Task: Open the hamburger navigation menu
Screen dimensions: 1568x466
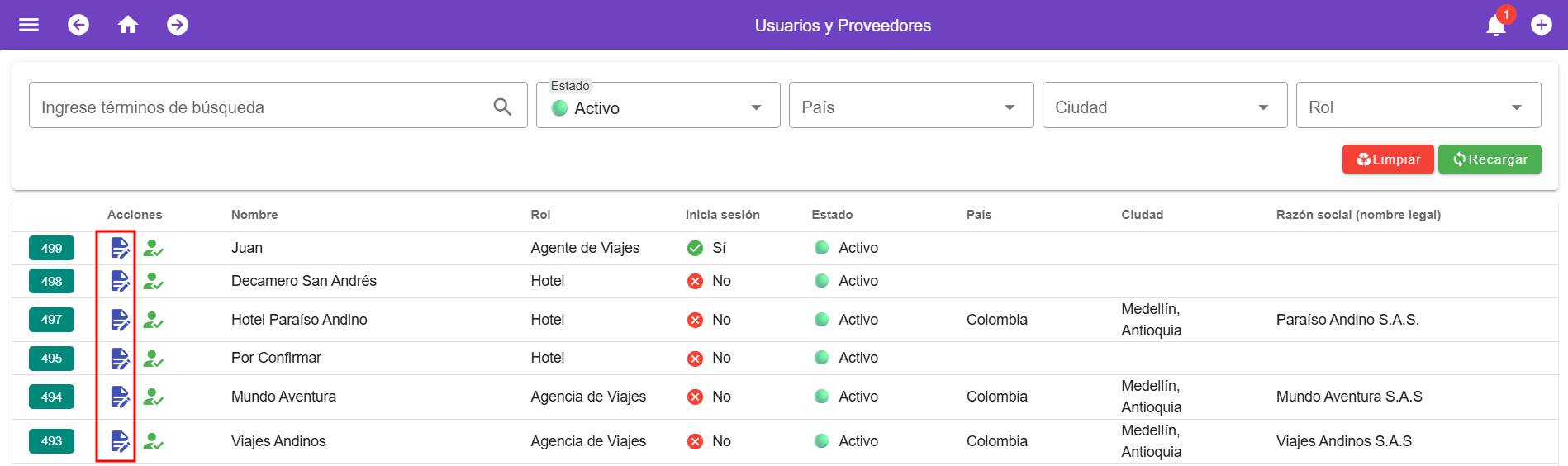Action: (29, 25)
